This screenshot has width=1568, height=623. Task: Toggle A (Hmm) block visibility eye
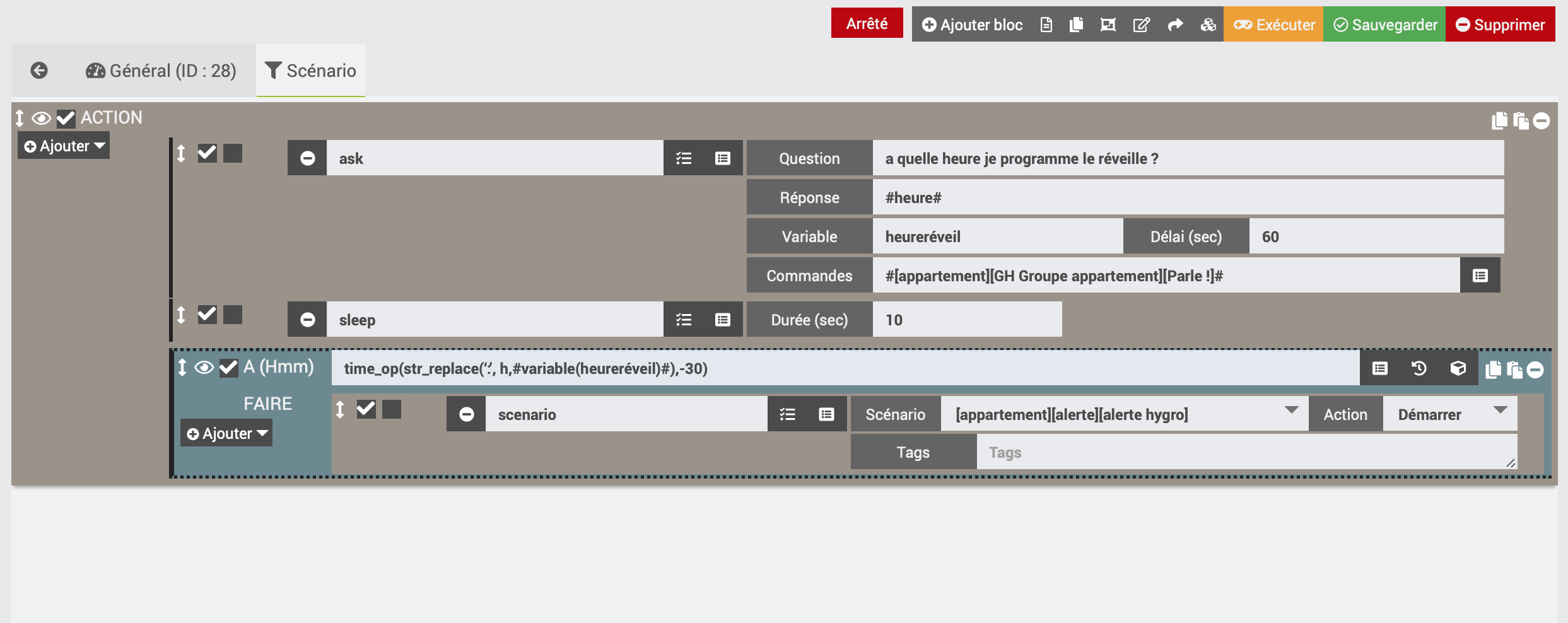click(204, 367)
